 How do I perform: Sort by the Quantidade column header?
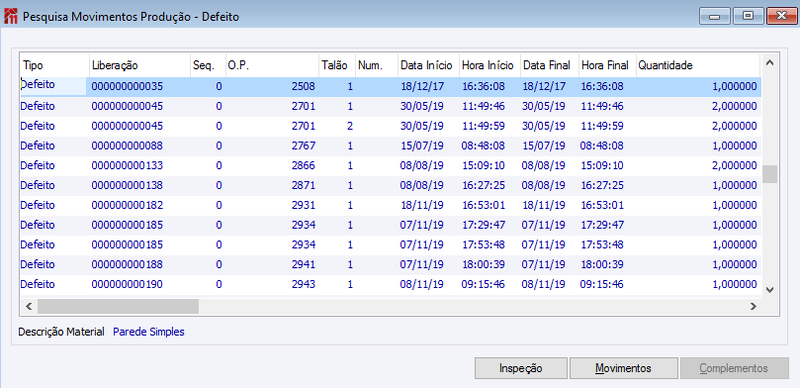point(698,65)
